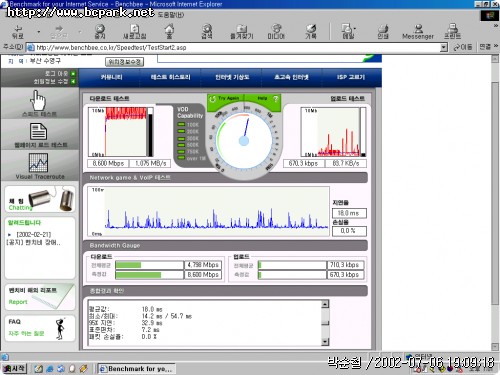The image size is (500, 375).
Task: Click the 1,075 MB/s download value
Action: [x=150, y=163]
